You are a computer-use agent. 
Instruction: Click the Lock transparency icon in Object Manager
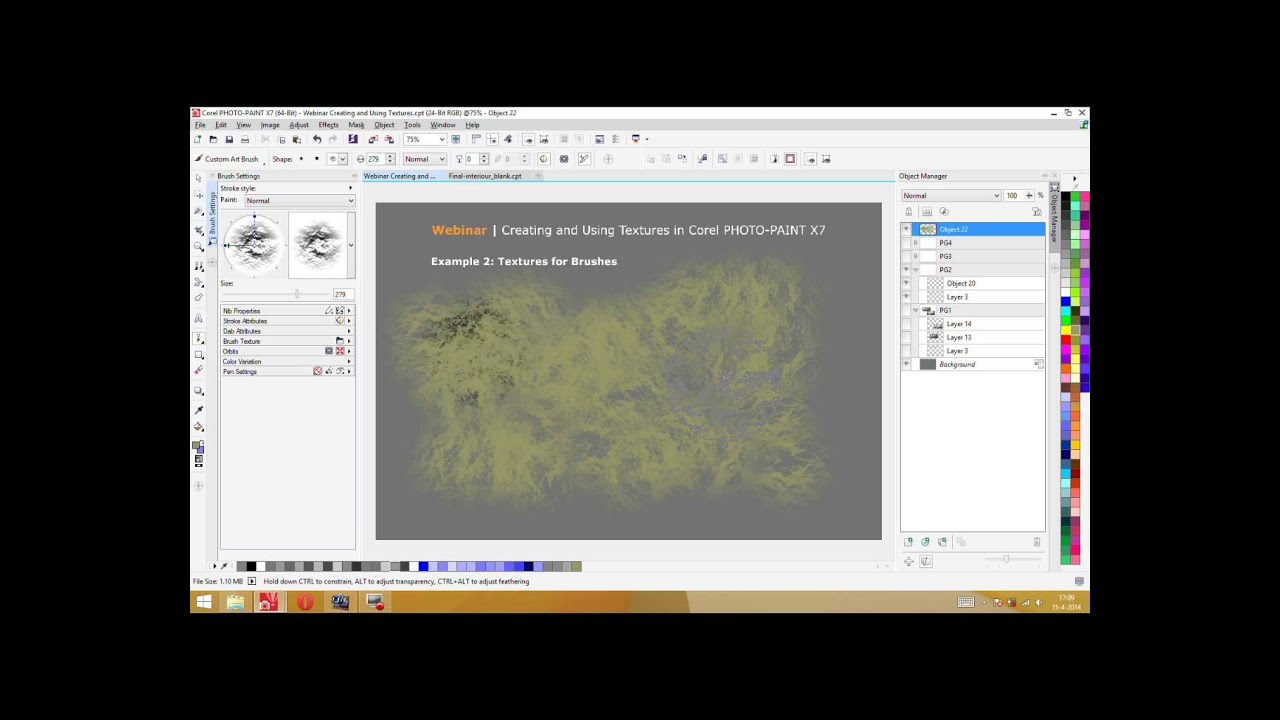(908, 212)
